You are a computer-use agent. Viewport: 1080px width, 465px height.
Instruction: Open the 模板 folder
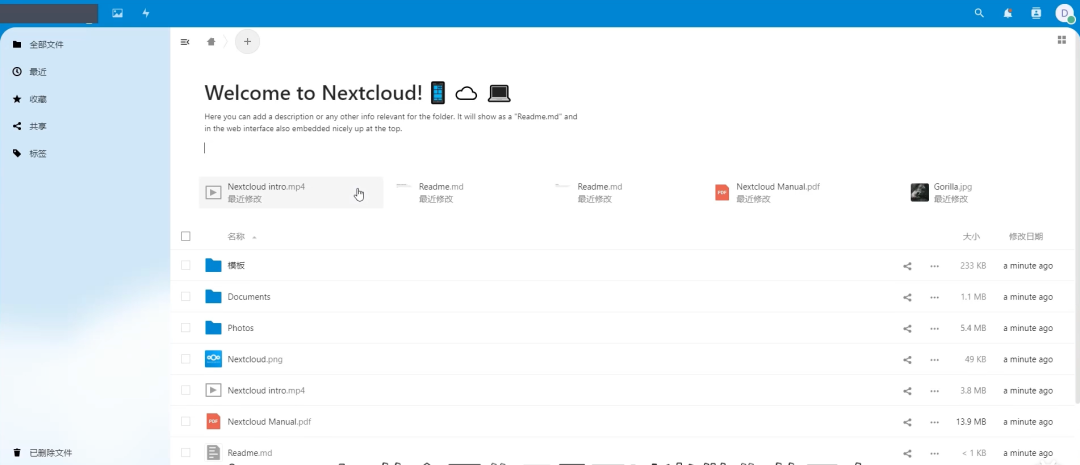pyautogui.click(x=236, y=266)
